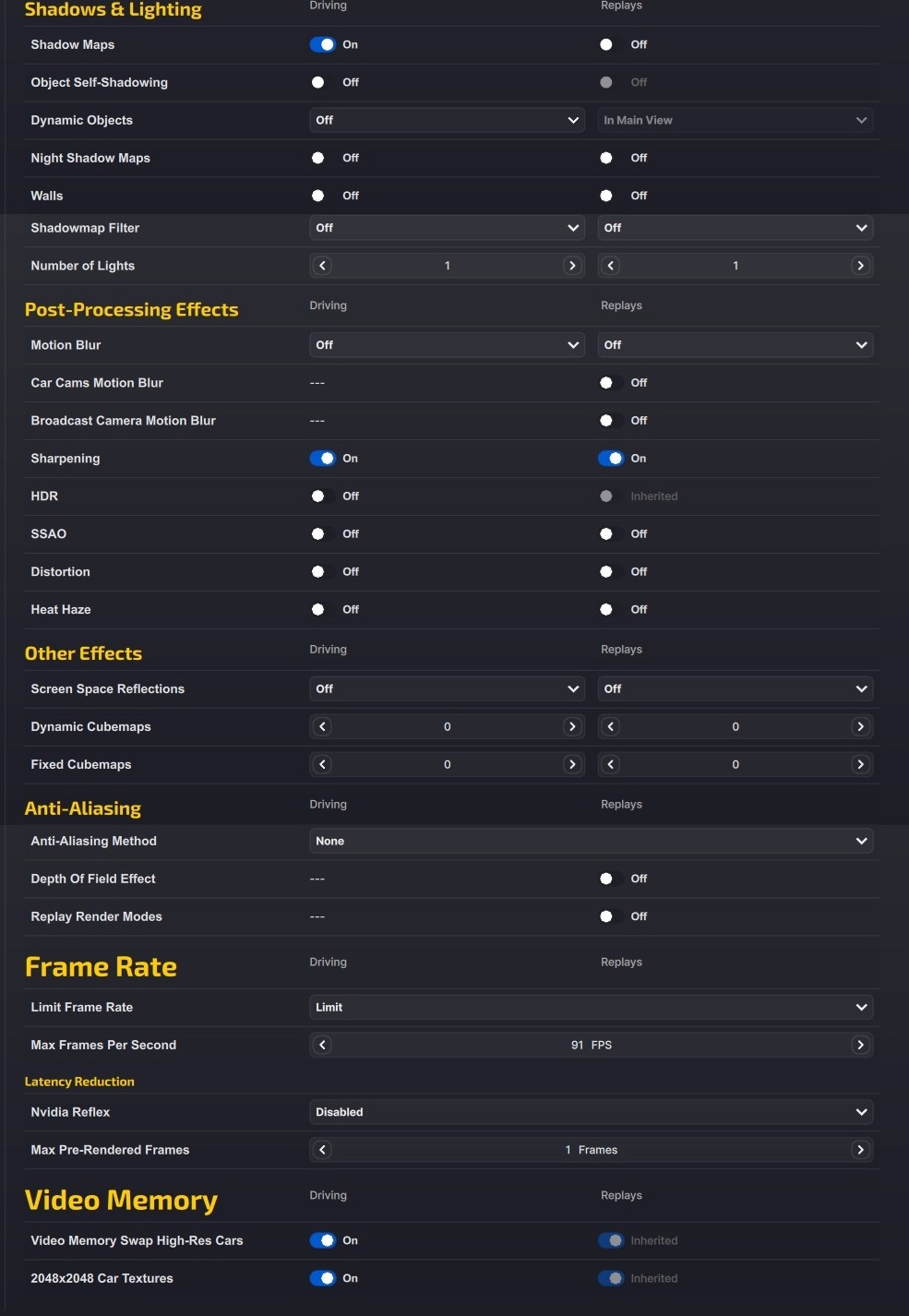The width and height of the screenshot is (909, 1316).
Task: Increase Driving Dynamic Cubemaps count
Action: pyautogui.click(x=572, y=727)
